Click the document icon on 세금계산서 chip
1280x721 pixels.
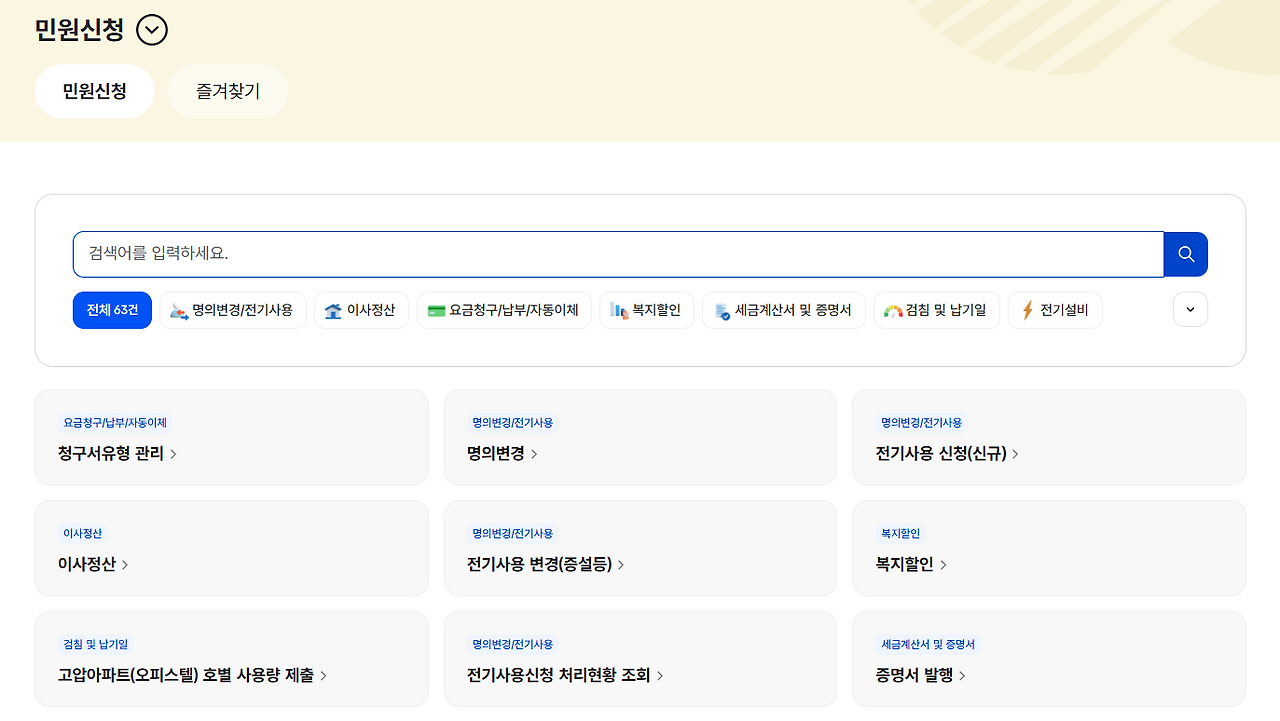[722, 311]
